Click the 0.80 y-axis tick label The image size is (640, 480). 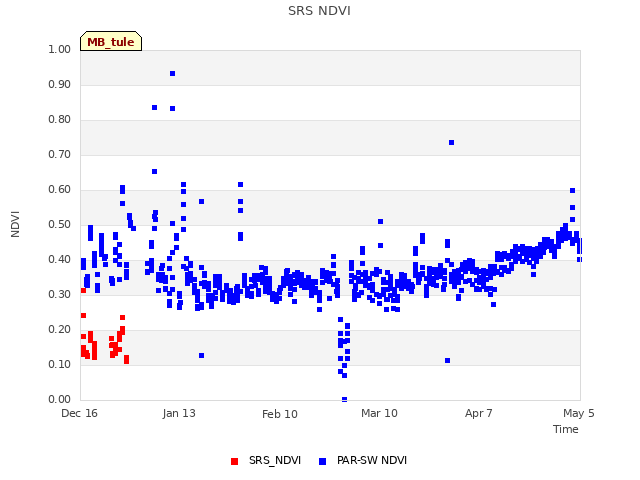59,120
